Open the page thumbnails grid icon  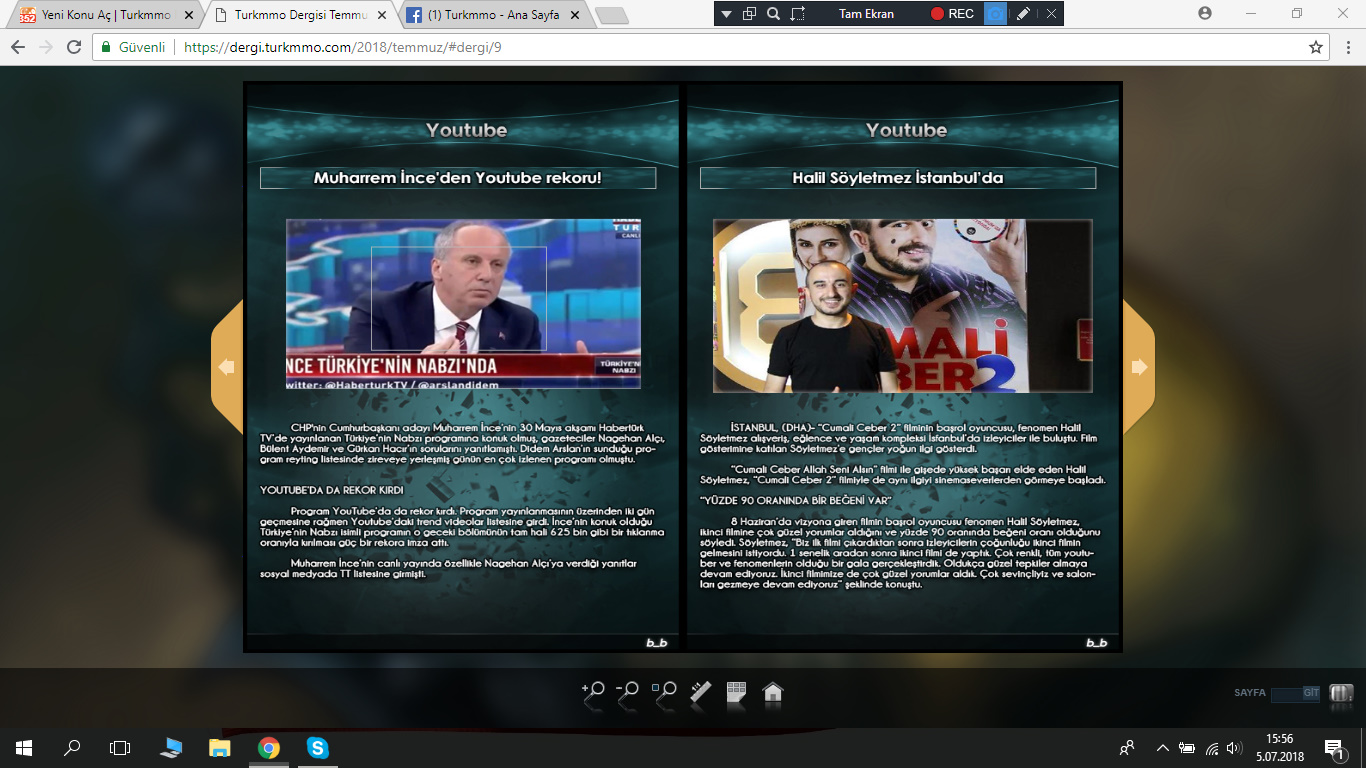[736, 692]
